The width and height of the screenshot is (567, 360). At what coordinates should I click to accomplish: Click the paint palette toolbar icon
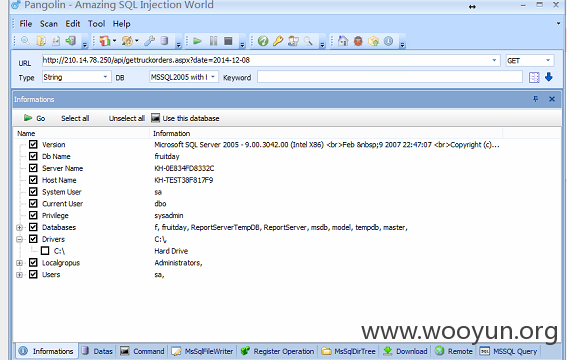click(127, 41)
